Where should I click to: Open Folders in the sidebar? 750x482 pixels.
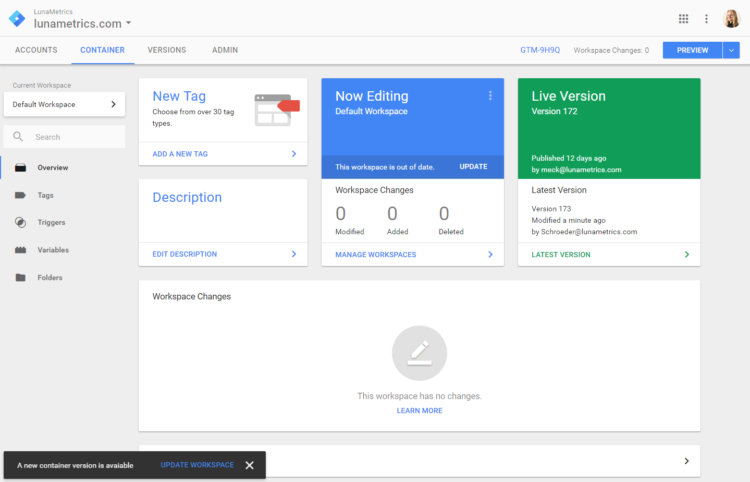tap(50, 277)
